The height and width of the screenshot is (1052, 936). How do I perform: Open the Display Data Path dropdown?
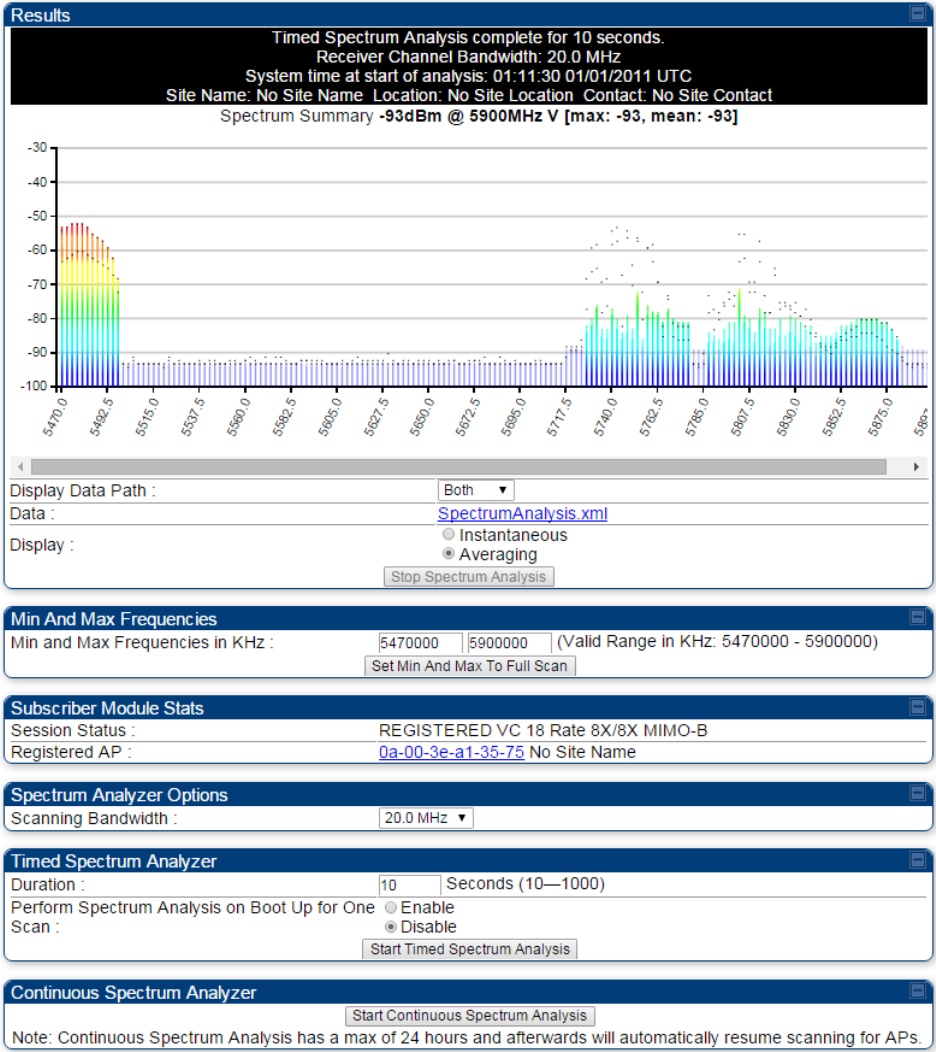pyautogui.click(x=476, y=490)
